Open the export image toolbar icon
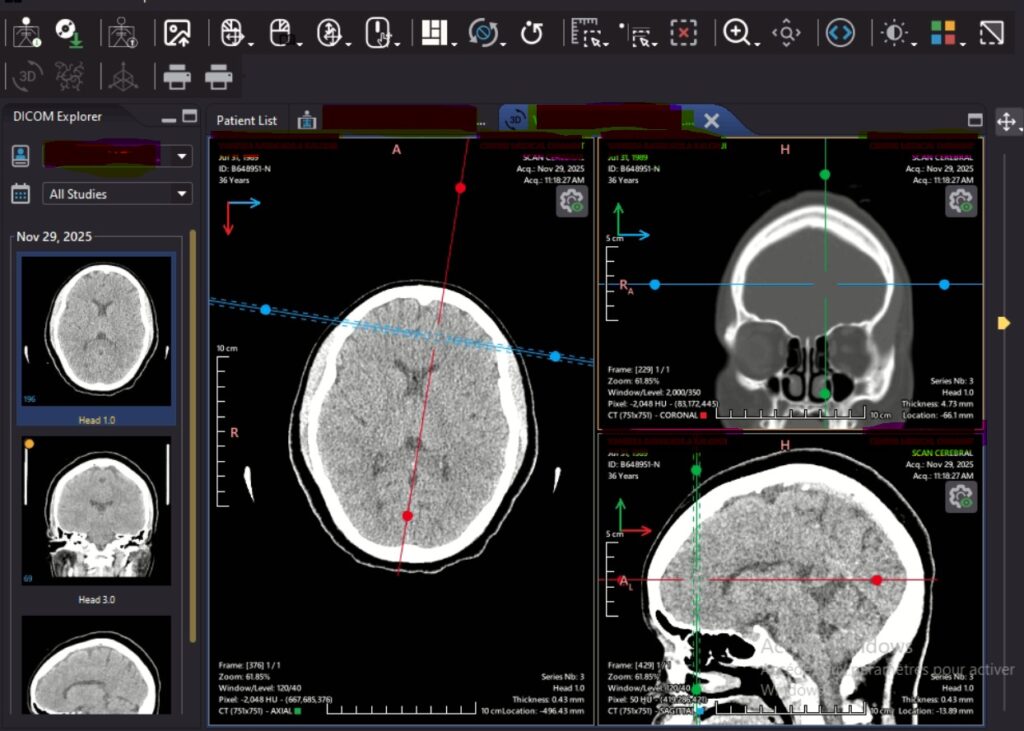The width and height of the screenshot is (1024, 731). (x=177, y=33)
